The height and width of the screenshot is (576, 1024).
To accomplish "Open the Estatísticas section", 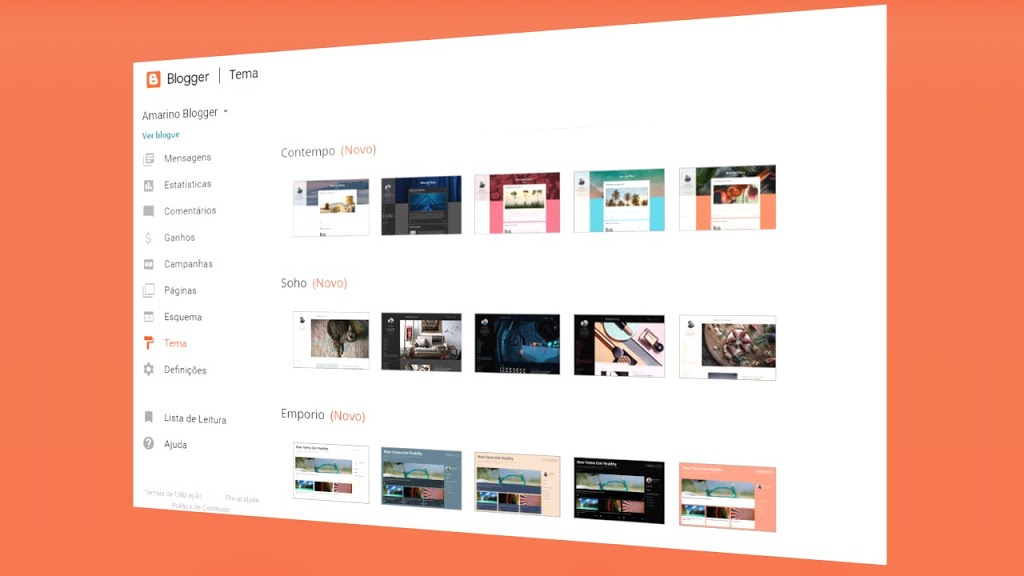I will 187,185.
